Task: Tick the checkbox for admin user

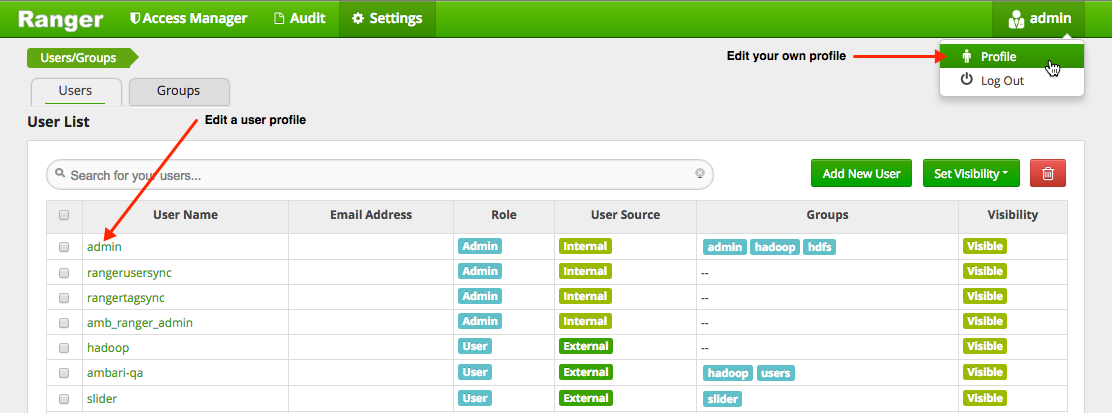Action: [64, 246]
